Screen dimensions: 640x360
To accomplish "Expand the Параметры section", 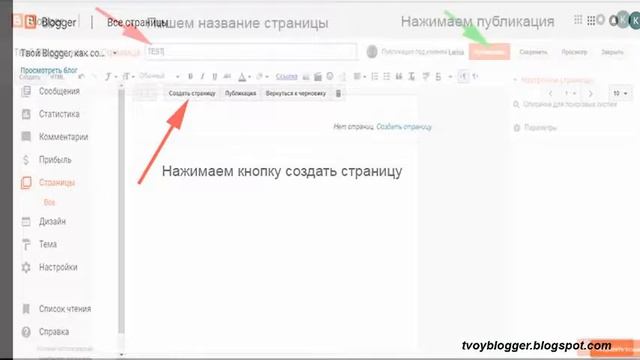I will point(535,128).
